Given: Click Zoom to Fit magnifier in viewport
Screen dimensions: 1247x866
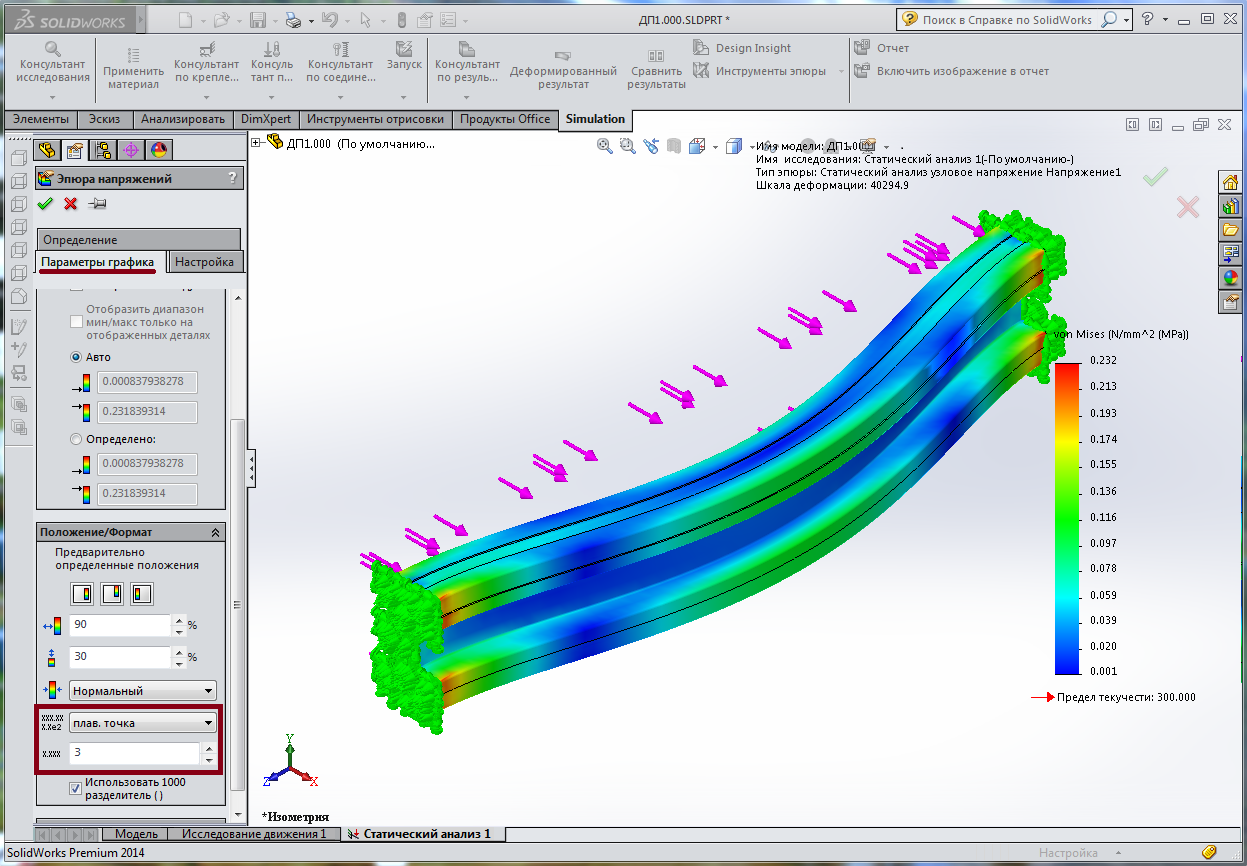Looking at the screenshot, I should coord(604,146).
